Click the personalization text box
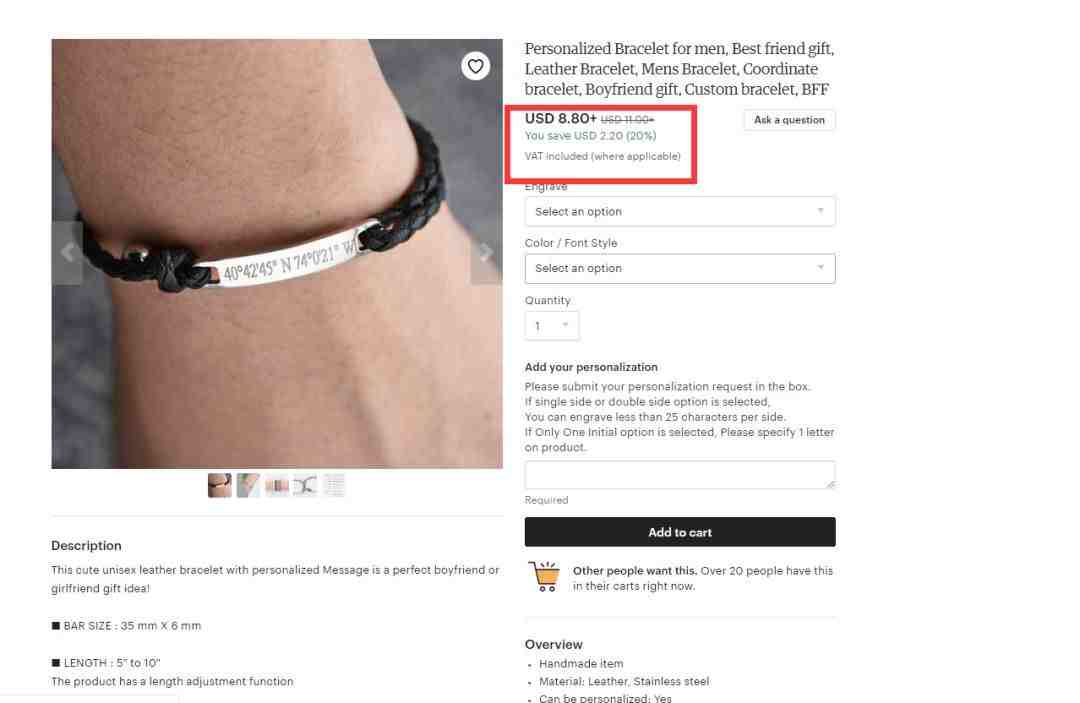The height and width of the screenshot is (703, 1080). 680,475
